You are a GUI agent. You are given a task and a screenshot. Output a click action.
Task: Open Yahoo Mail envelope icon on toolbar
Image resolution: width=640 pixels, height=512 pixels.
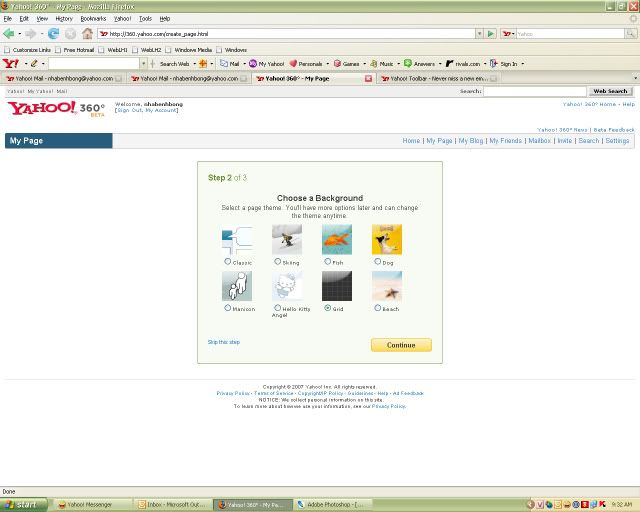pyautogui.click(x=224, y=64)
